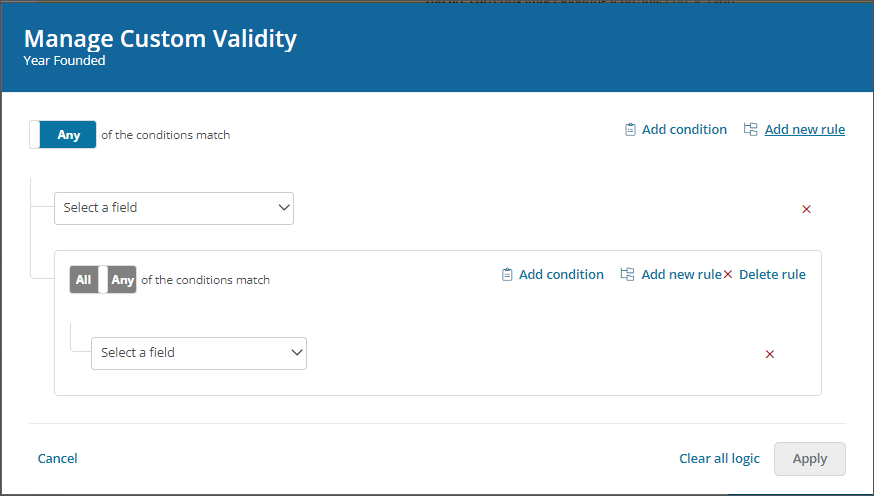Screen dimensions: 874x496
Task: Click the nested Add condition link text
Action: 561,274
